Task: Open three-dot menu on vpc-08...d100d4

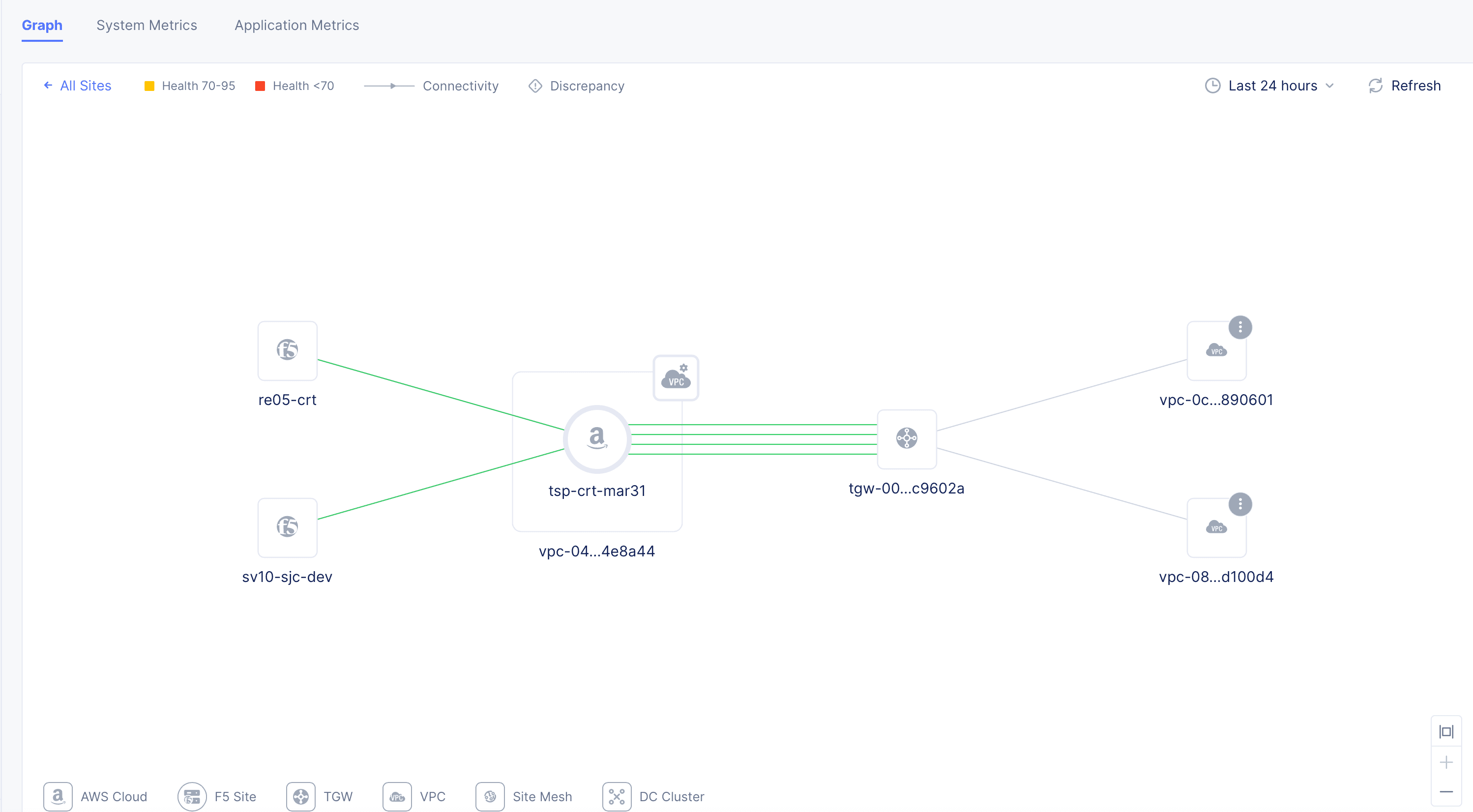Action: (x=1239, y=504)
